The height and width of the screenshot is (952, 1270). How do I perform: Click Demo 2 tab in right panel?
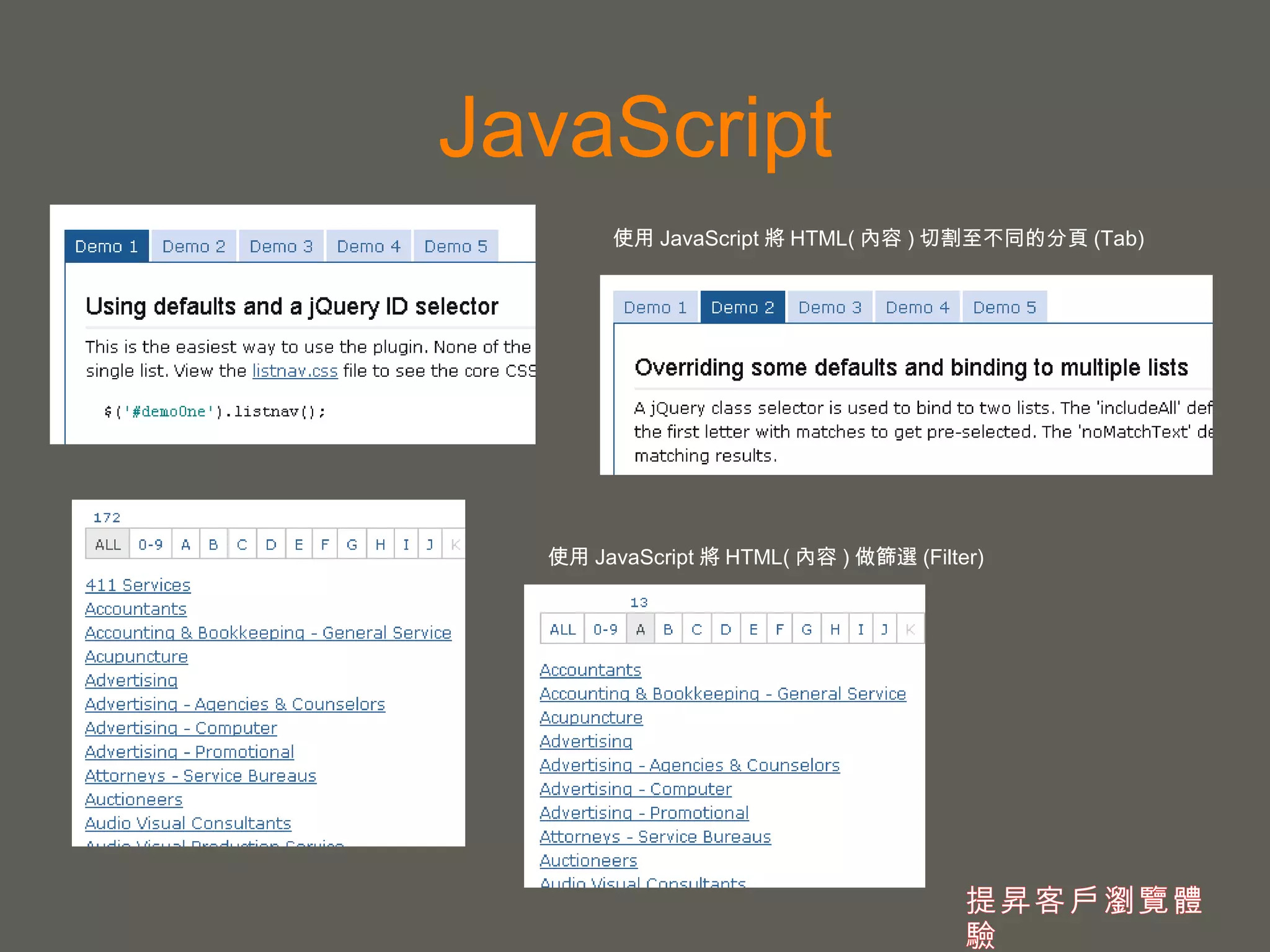(742, 307)
